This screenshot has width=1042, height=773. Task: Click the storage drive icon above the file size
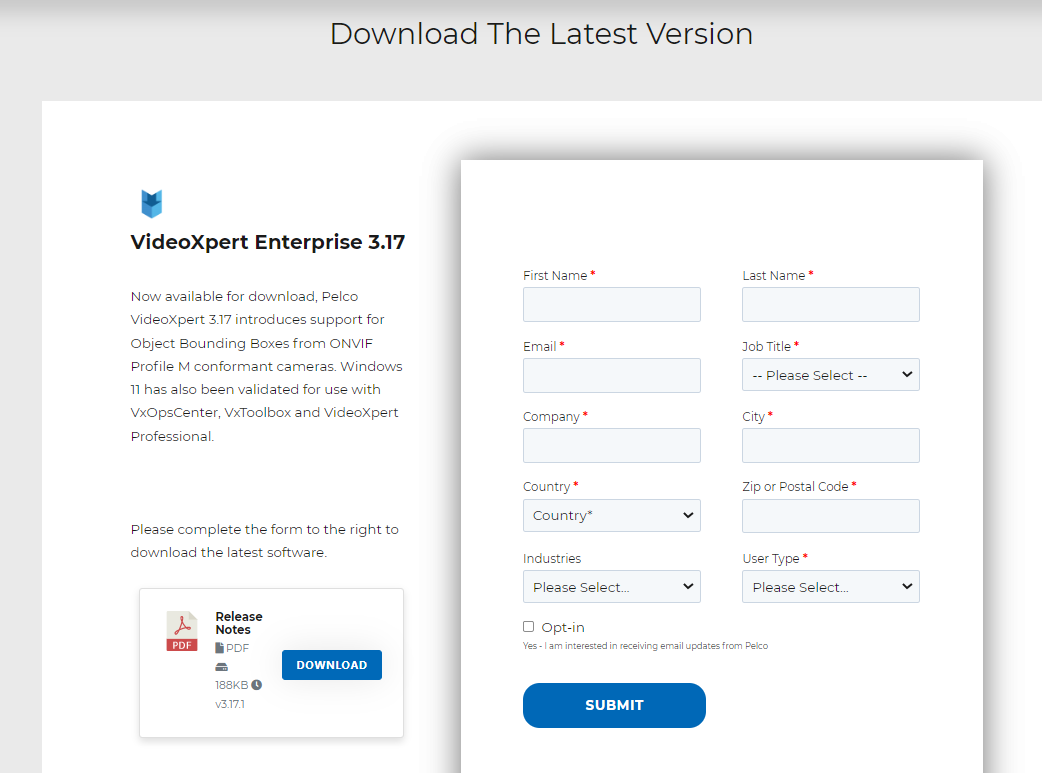point(220,666)
